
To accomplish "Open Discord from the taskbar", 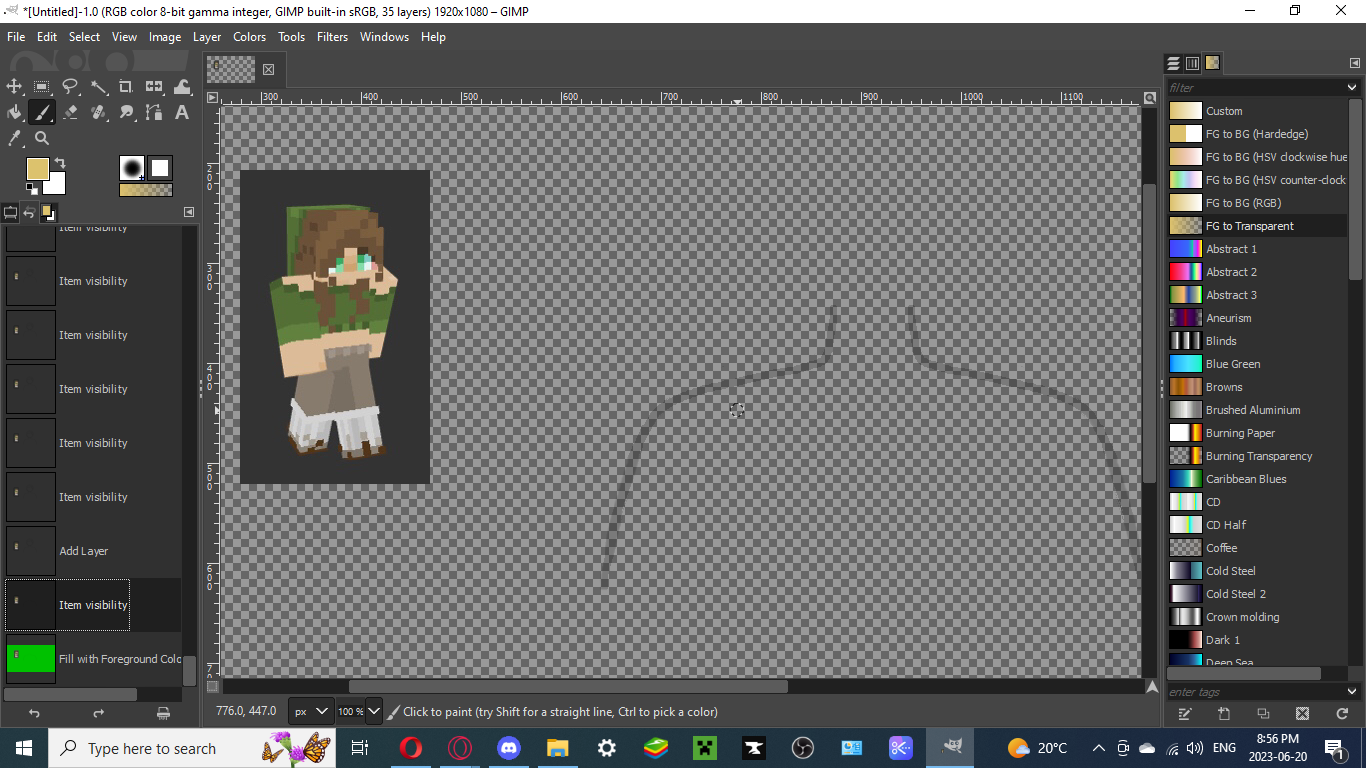I will [x=509, y=748].
